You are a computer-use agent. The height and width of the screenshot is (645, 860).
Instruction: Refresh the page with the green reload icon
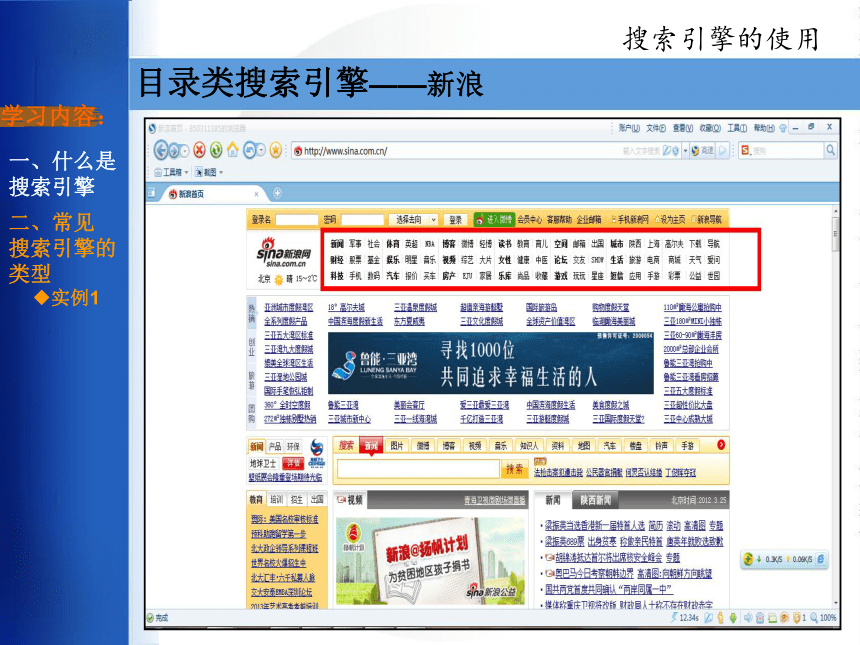(x=216, y=150)
